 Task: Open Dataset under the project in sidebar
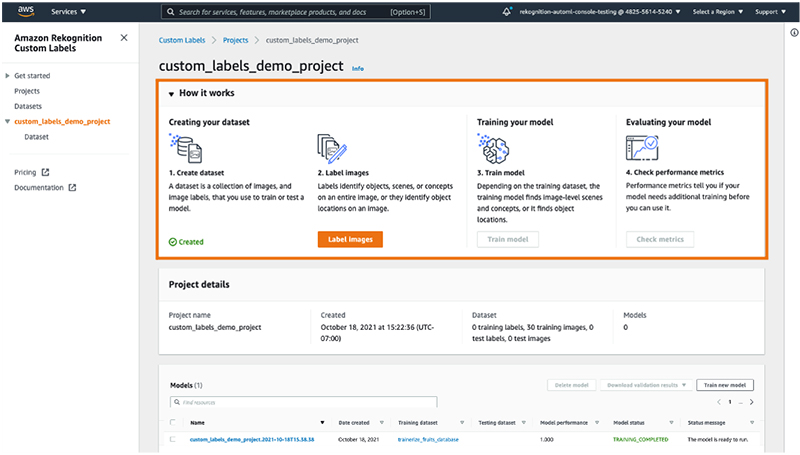(37, 137)
